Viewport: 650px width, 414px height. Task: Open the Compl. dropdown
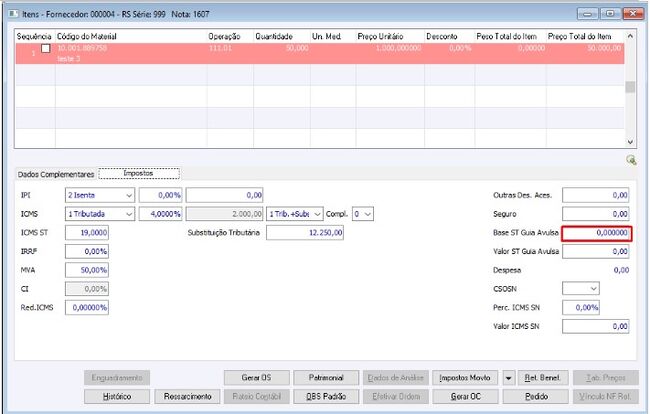pyautogui.click(x=363, y=214)
